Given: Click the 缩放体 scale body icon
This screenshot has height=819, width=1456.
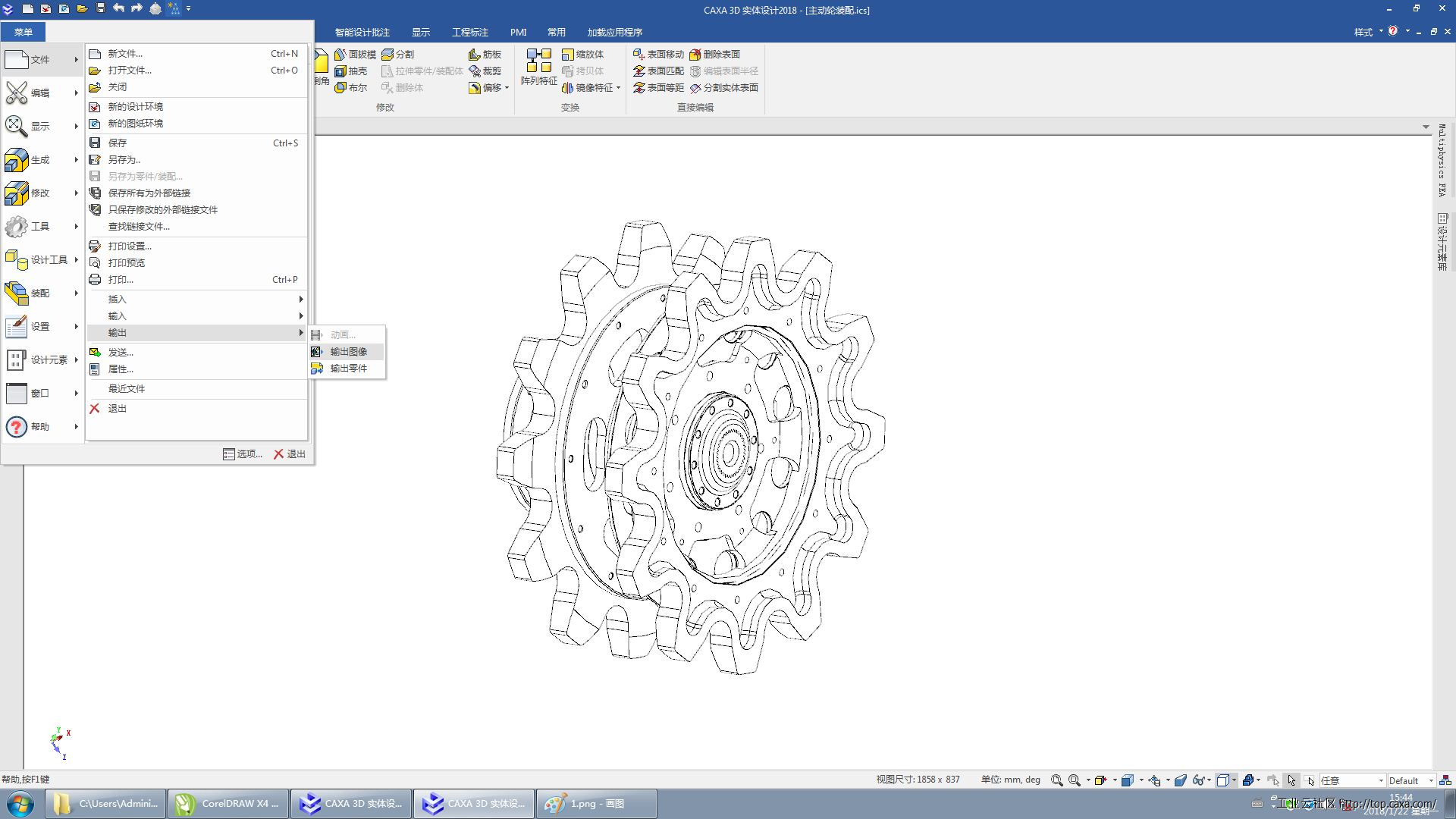Looking at the screenshot, I should point(568,55).
